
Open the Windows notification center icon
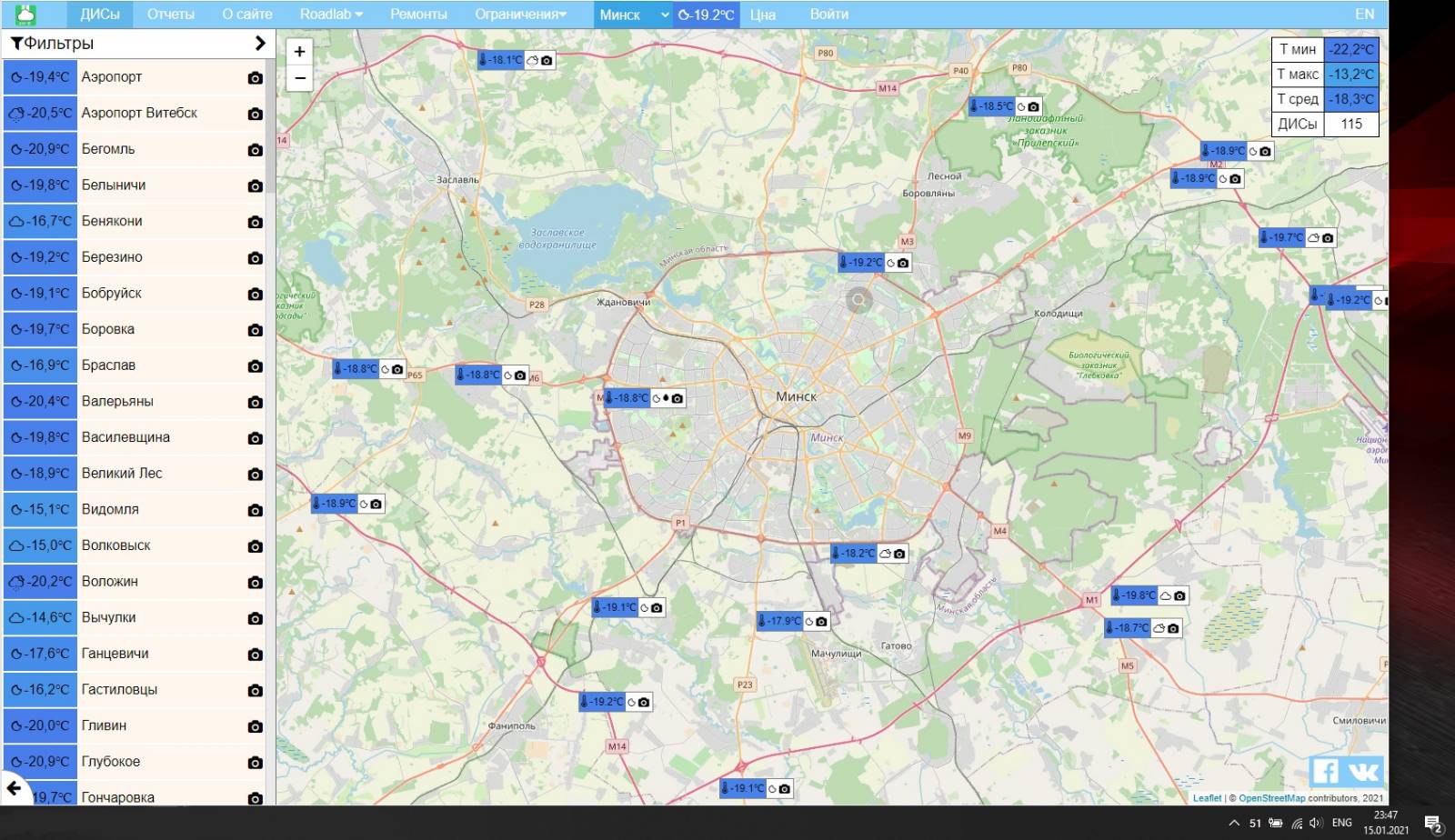1433,824
